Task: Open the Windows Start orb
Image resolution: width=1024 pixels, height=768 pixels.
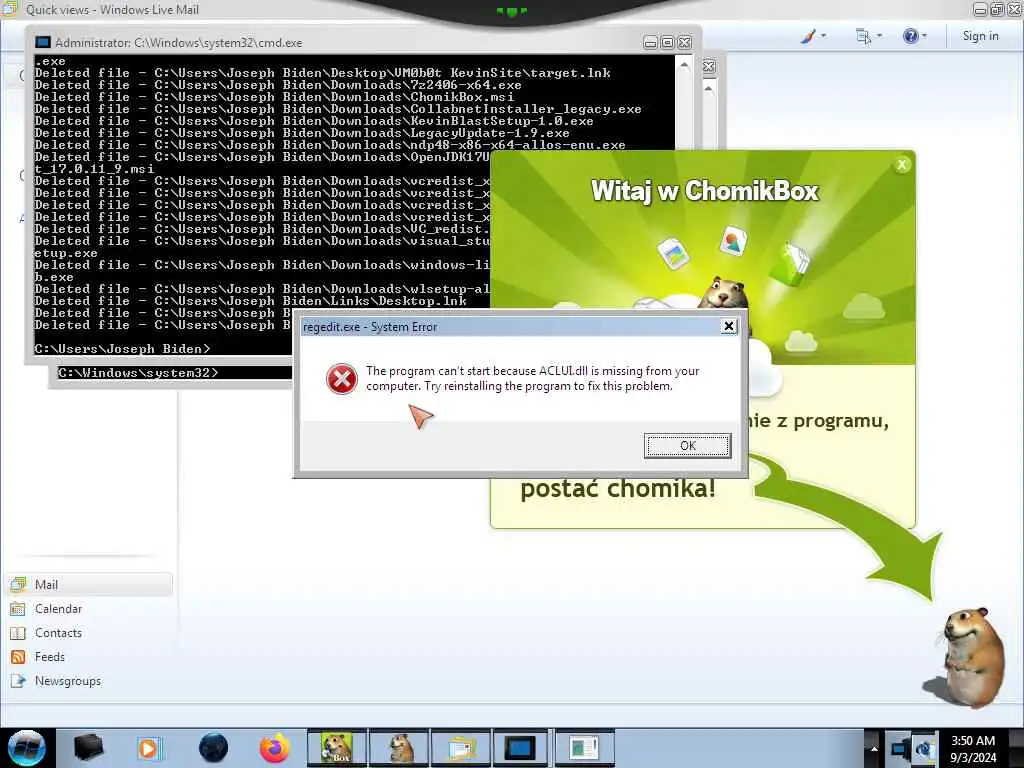Action: 27,748
